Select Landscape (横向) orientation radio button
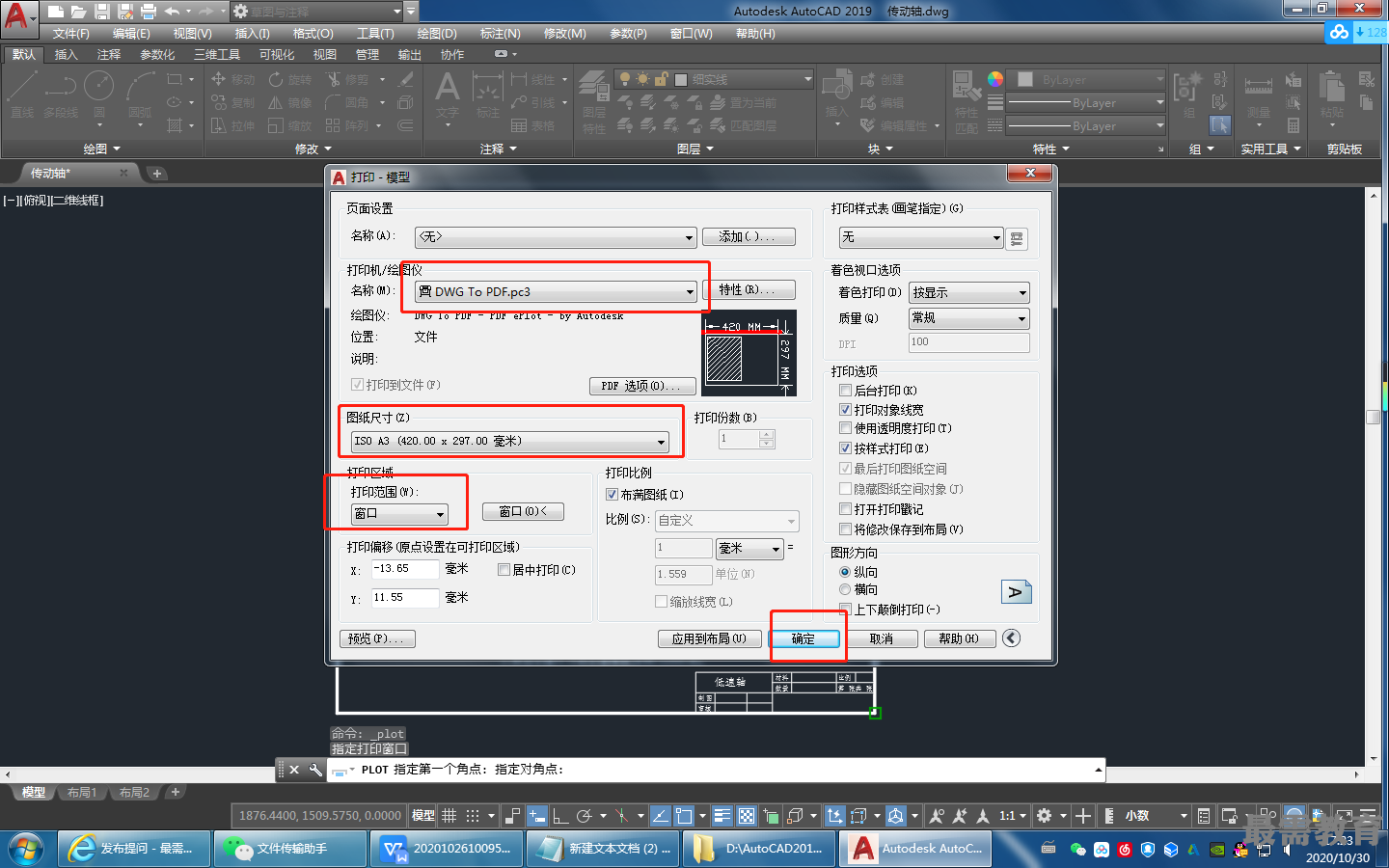Image resolution: width=1389 pixels, height=868 pixels. click(x=845, y=589)
